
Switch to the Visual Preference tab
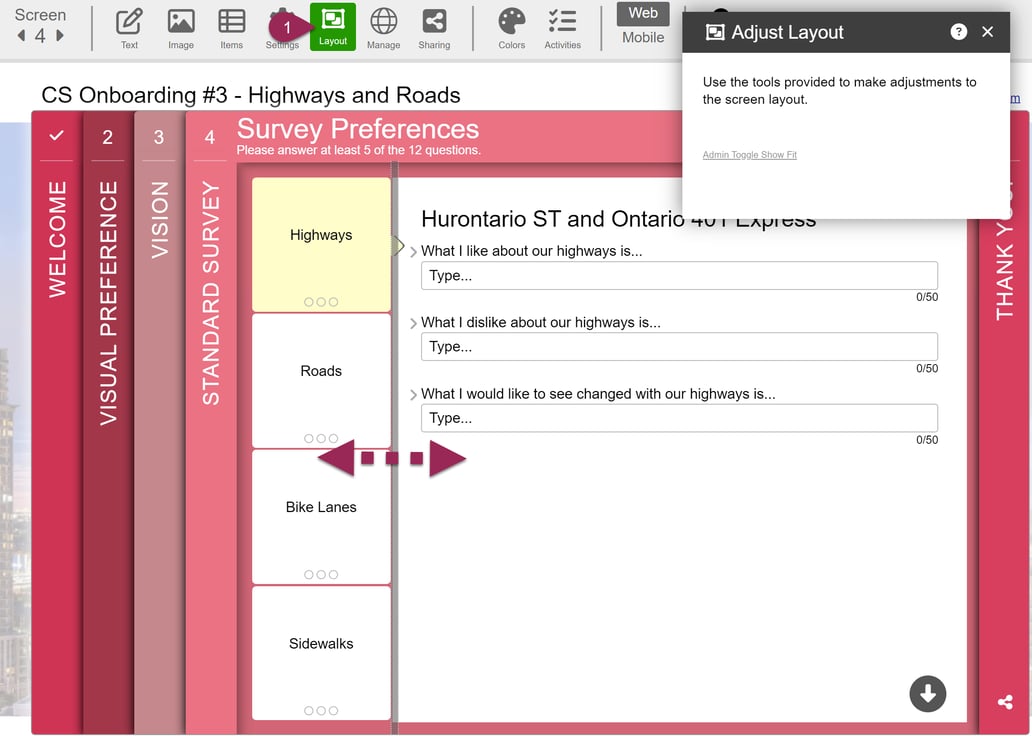107,300
